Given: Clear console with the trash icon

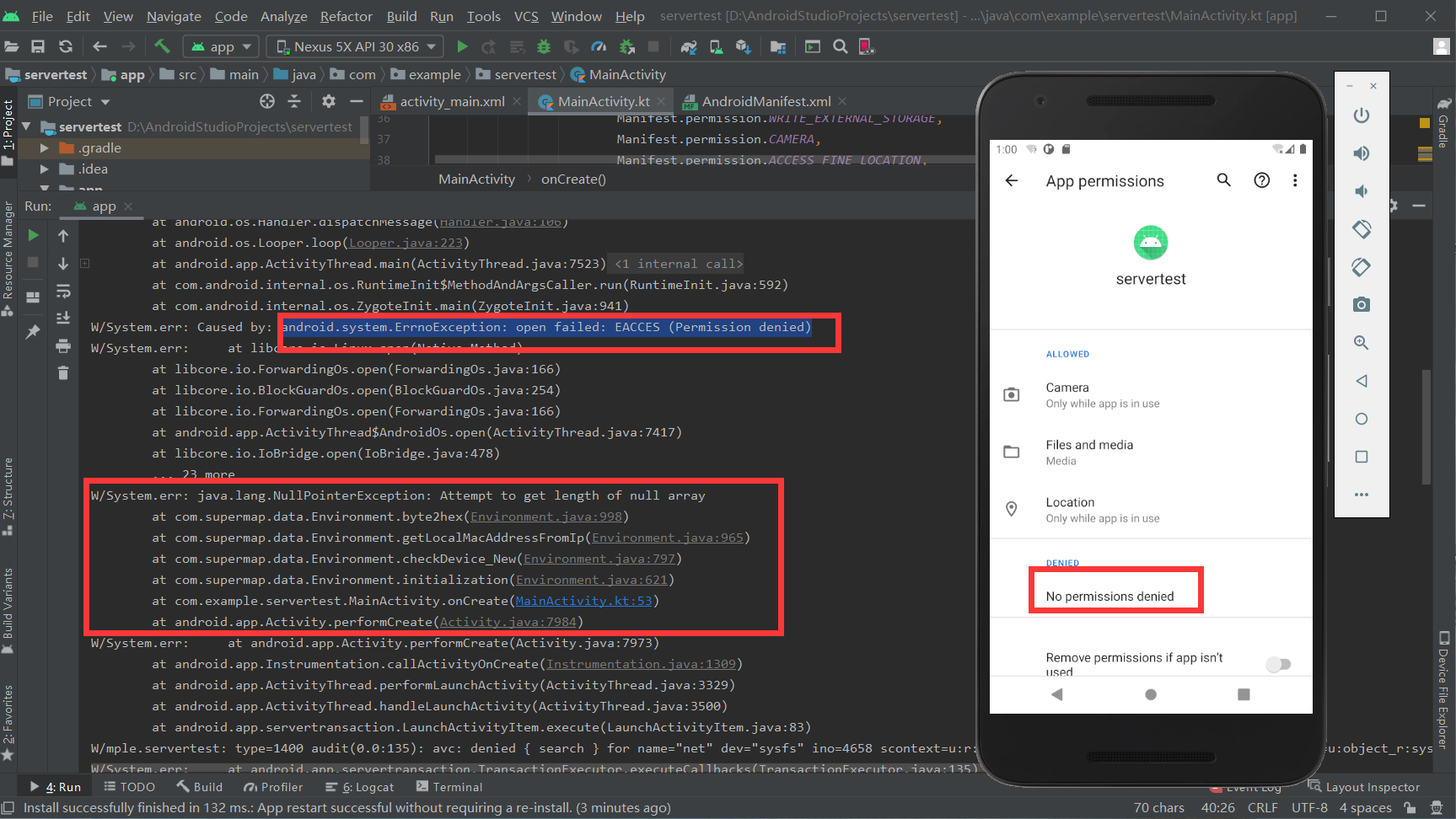Looking at the screenshot, I should tap(63, 372).
